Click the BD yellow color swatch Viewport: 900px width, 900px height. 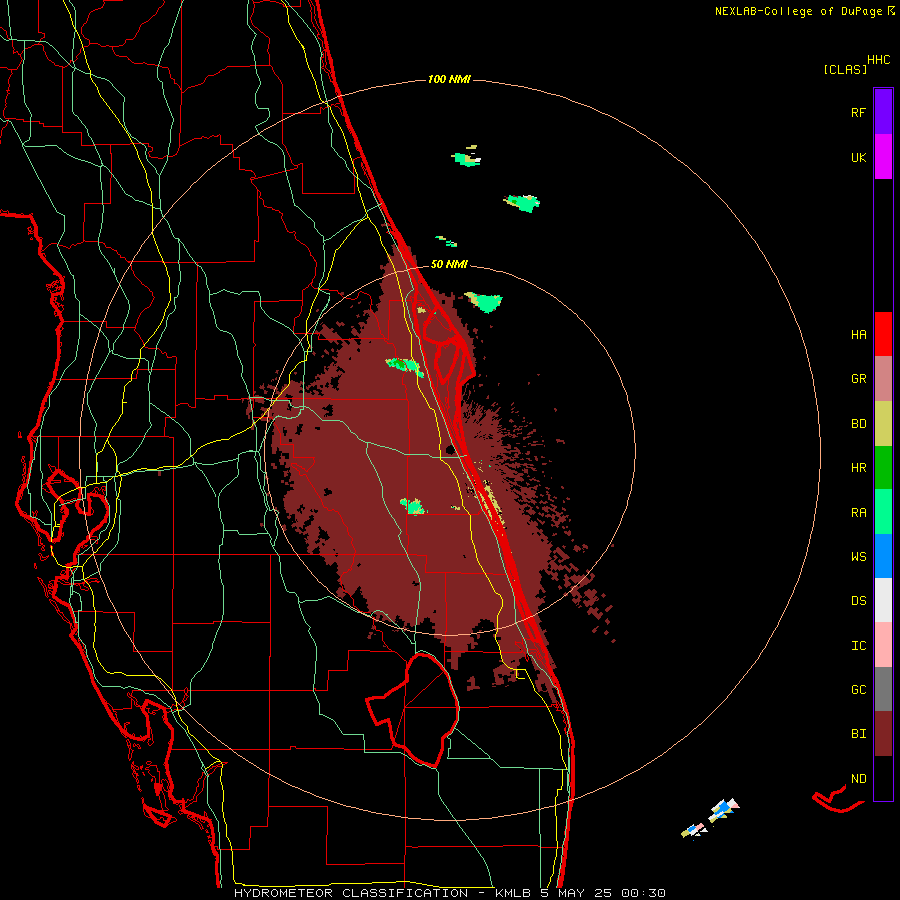[883, 424]
